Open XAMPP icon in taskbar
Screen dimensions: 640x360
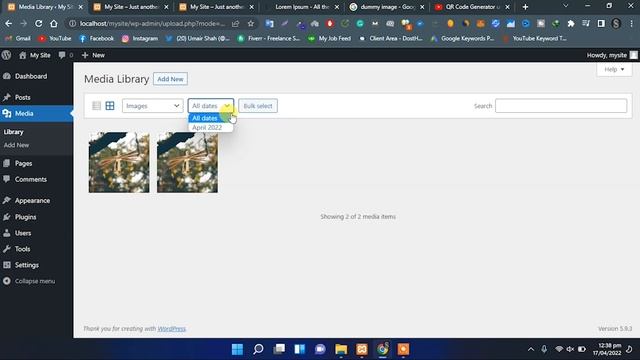pyautogui.click(x=362, y=349)
